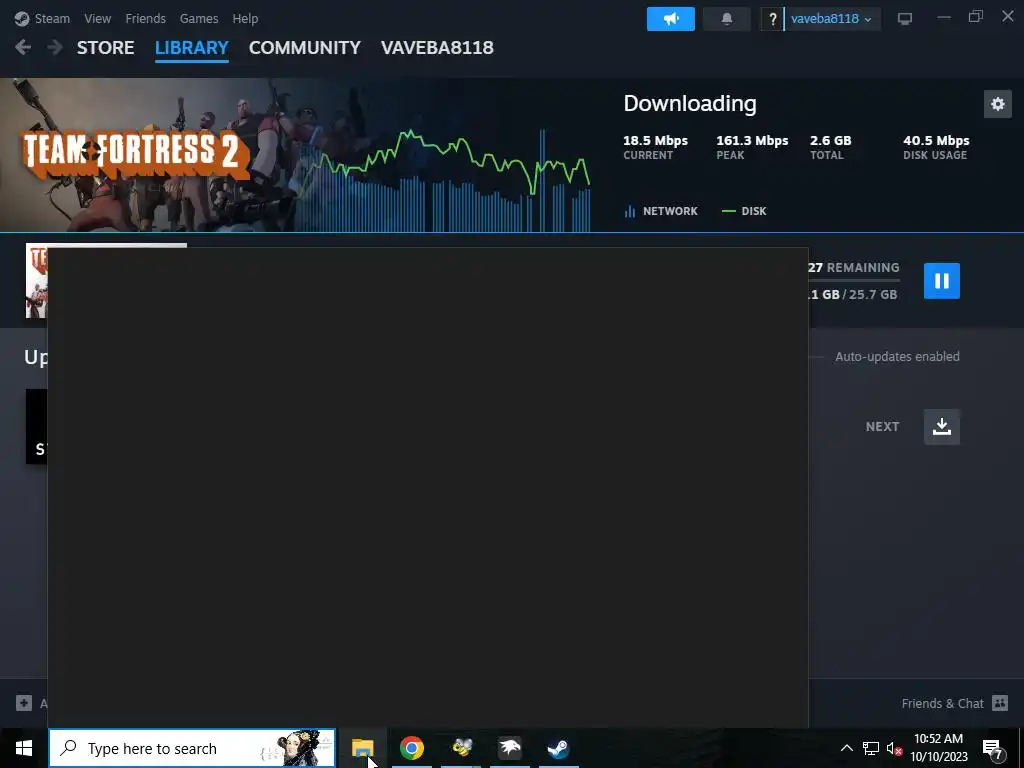Viewport: 1024px width, 768px height.
Task: Click the NETWORK graph legend
Action: (x=661, y=211)
